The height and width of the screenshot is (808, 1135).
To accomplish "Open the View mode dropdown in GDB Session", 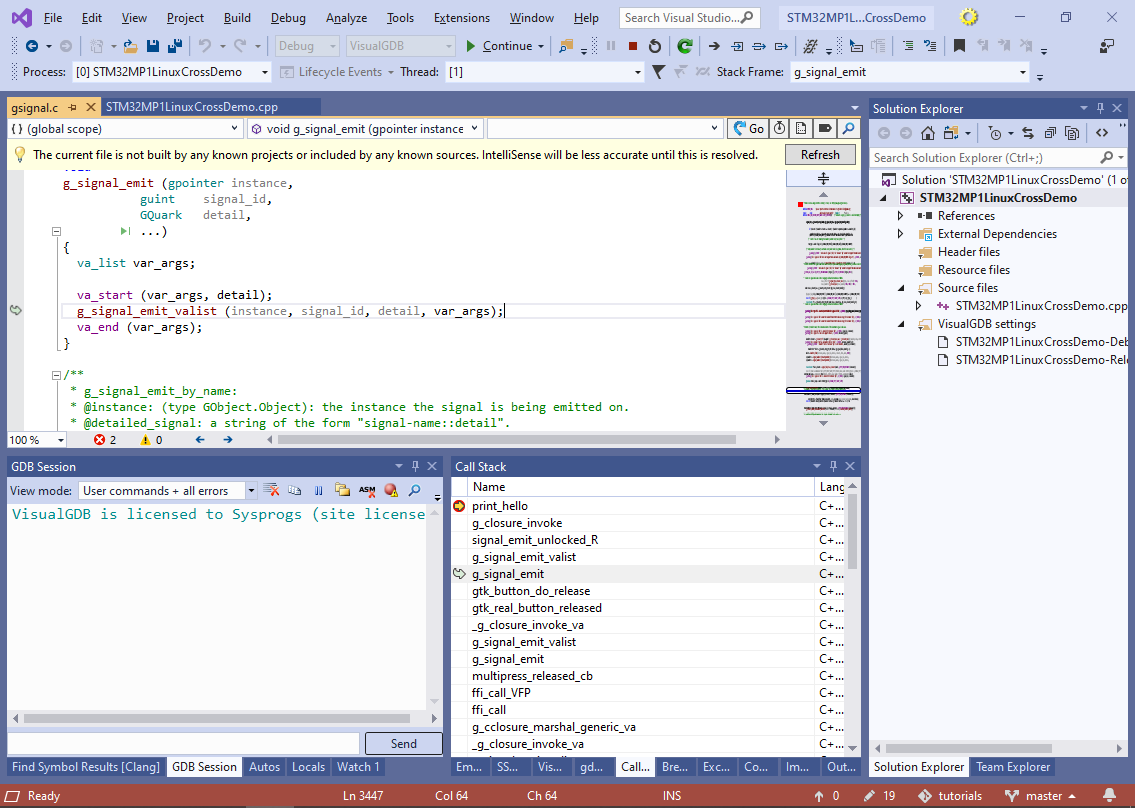I will 251,491.
